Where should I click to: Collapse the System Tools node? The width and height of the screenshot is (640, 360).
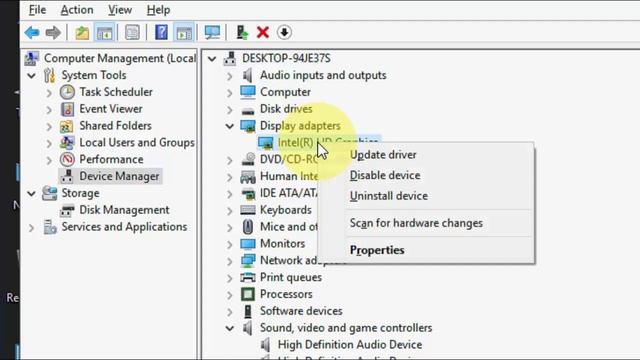(x=32, y=76)
